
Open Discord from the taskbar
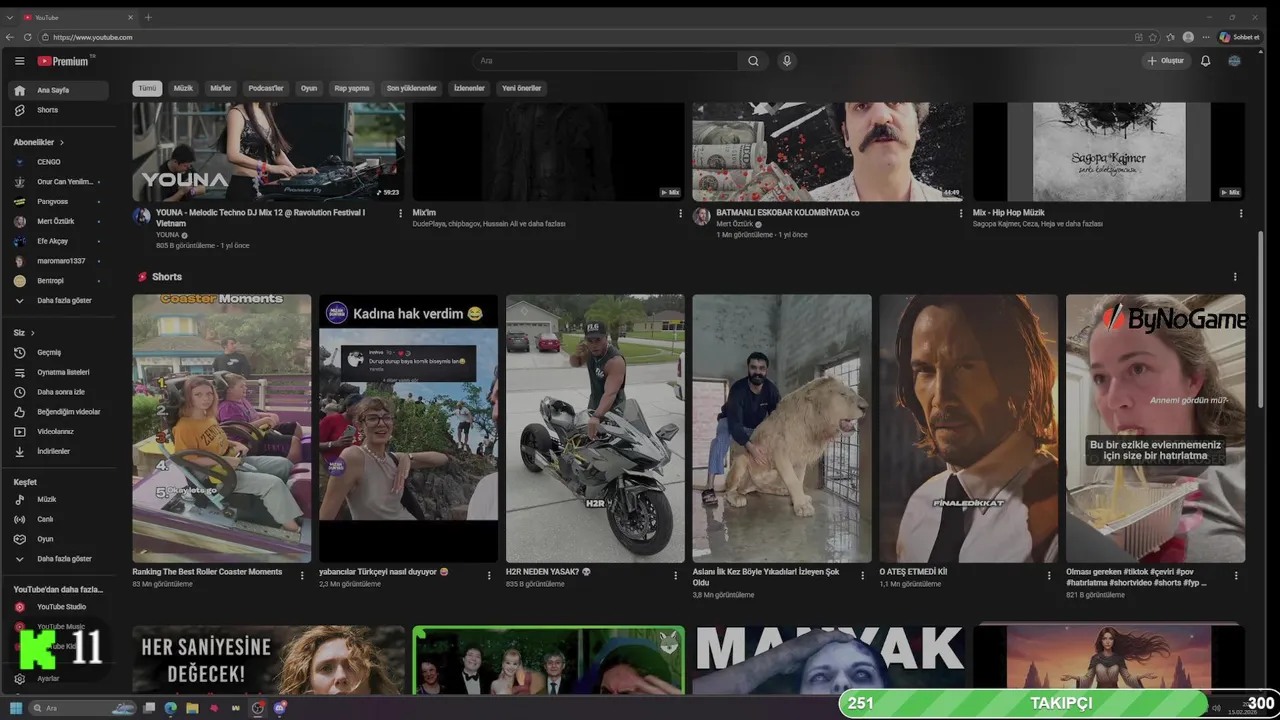point(280,708)
